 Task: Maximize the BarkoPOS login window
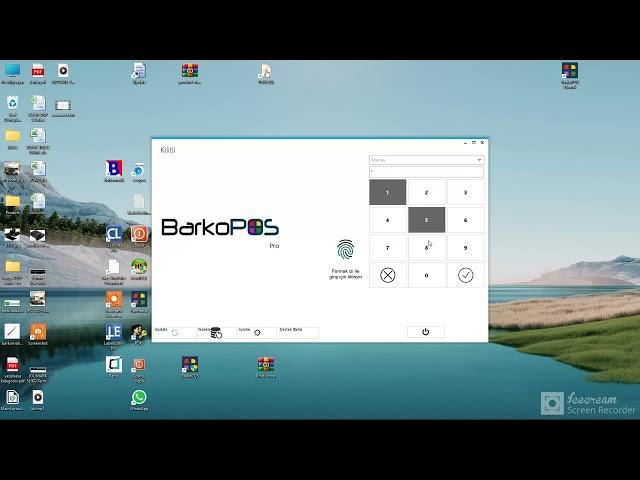tap(474, 143)
